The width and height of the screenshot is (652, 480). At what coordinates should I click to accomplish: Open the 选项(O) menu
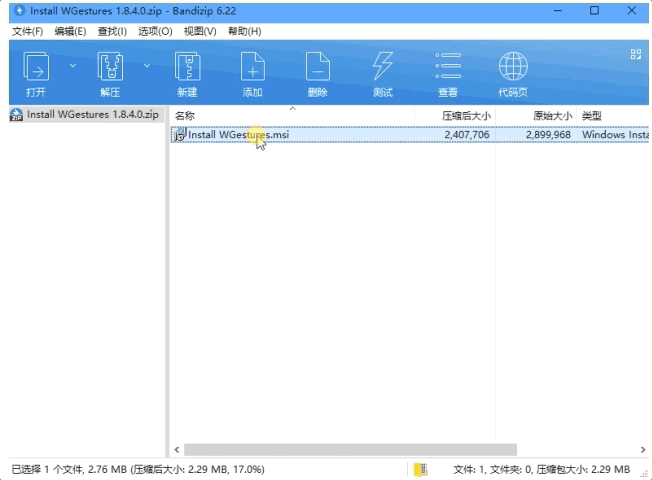click(x=155, y=31)
